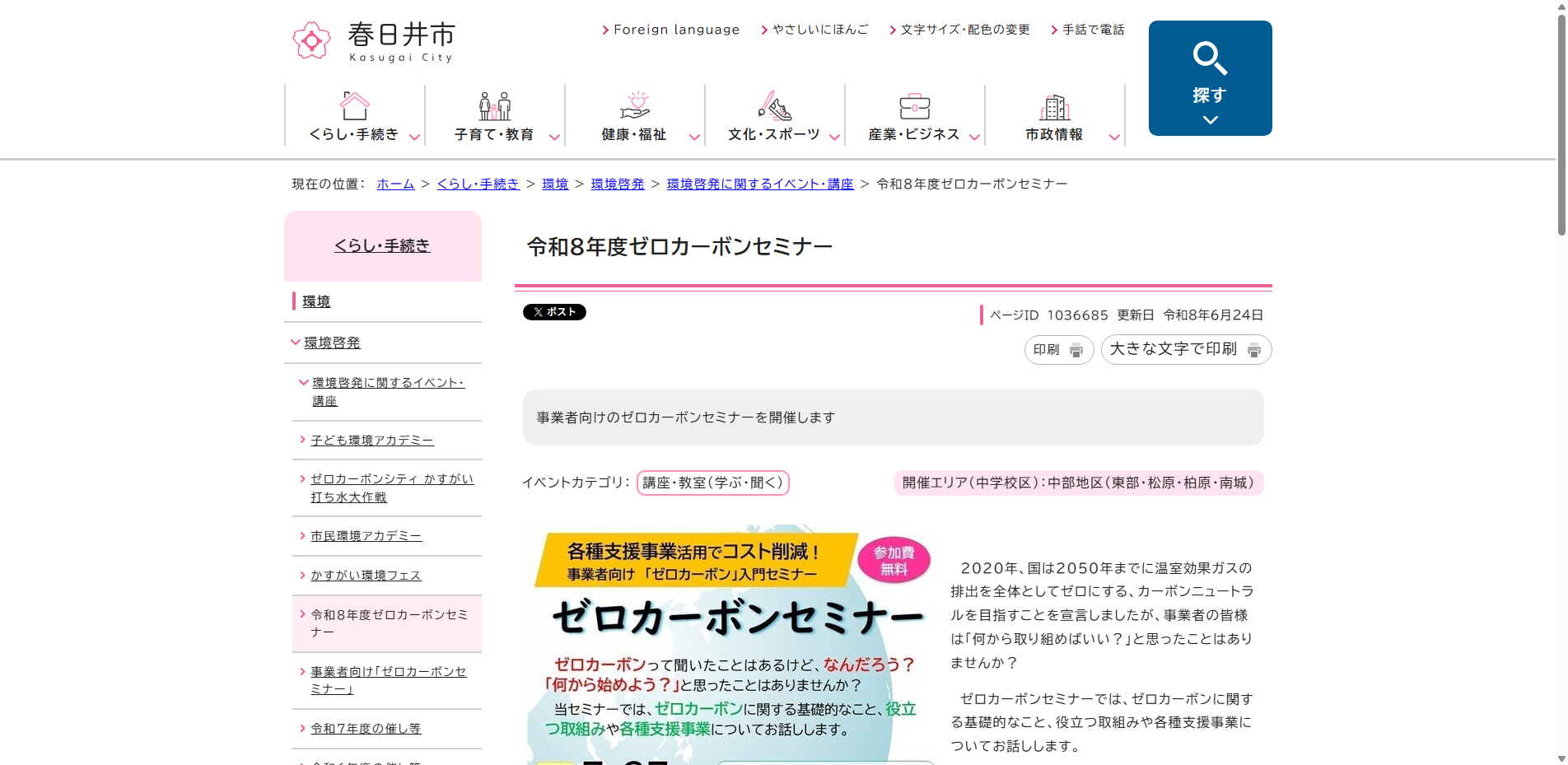
Task: Click the family icon above 子育て・教育
Action: click(x=495, y=105)
